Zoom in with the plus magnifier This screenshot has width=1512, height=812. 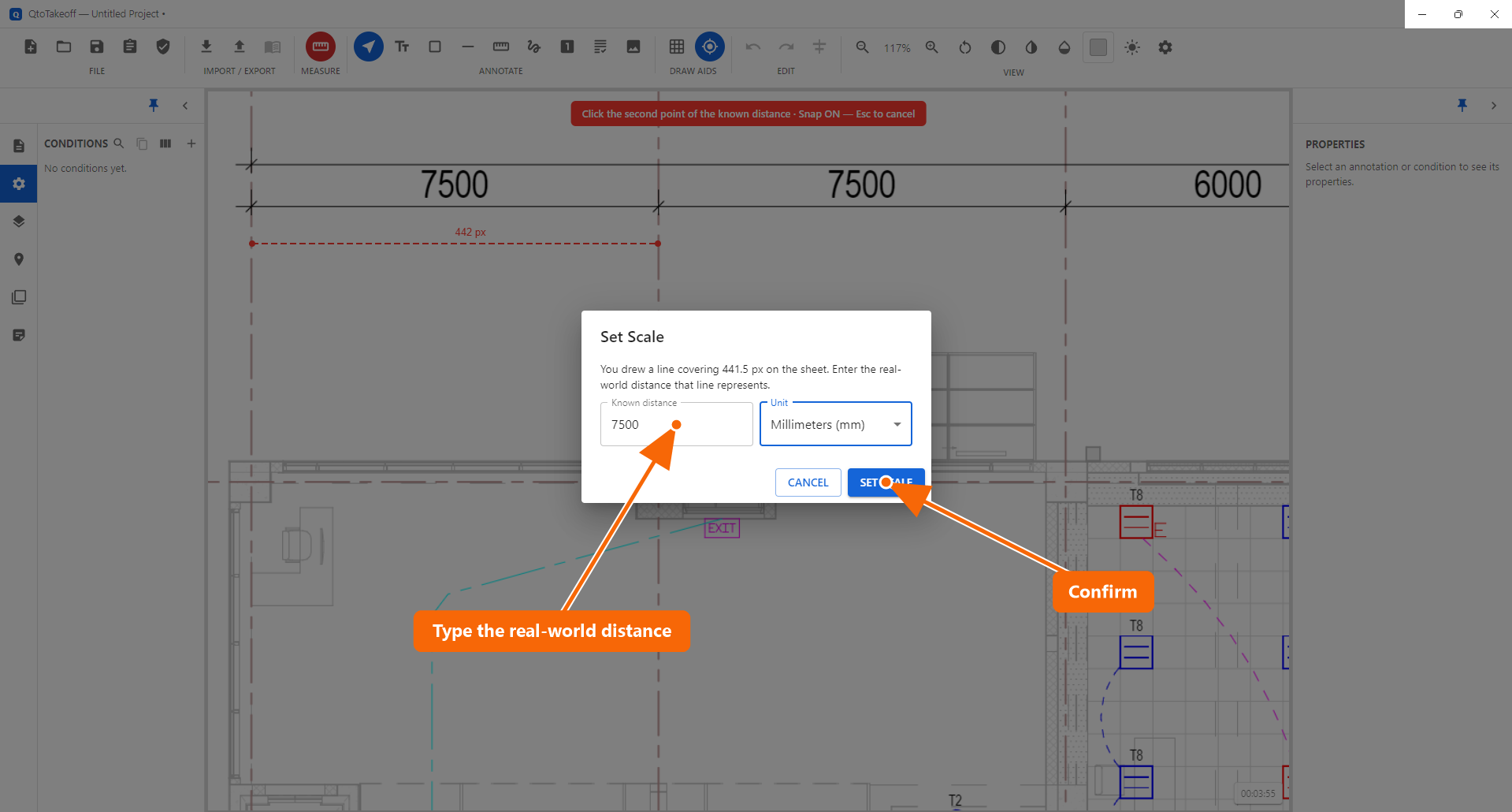click(x=932, y=47)
